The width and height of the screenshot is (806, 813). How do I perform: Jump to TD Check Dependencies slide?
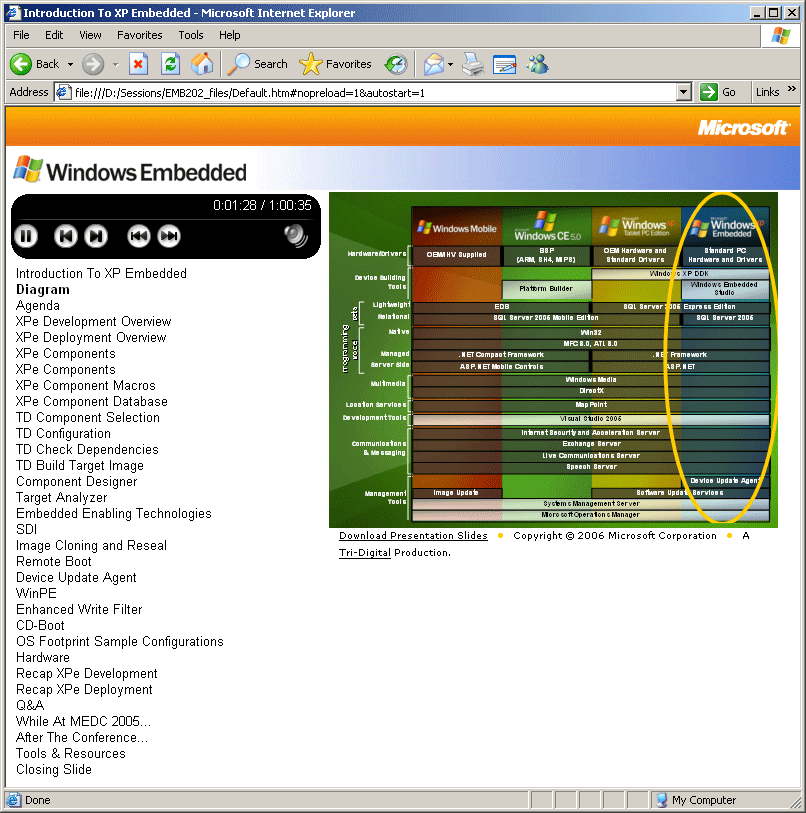point(87,450)
